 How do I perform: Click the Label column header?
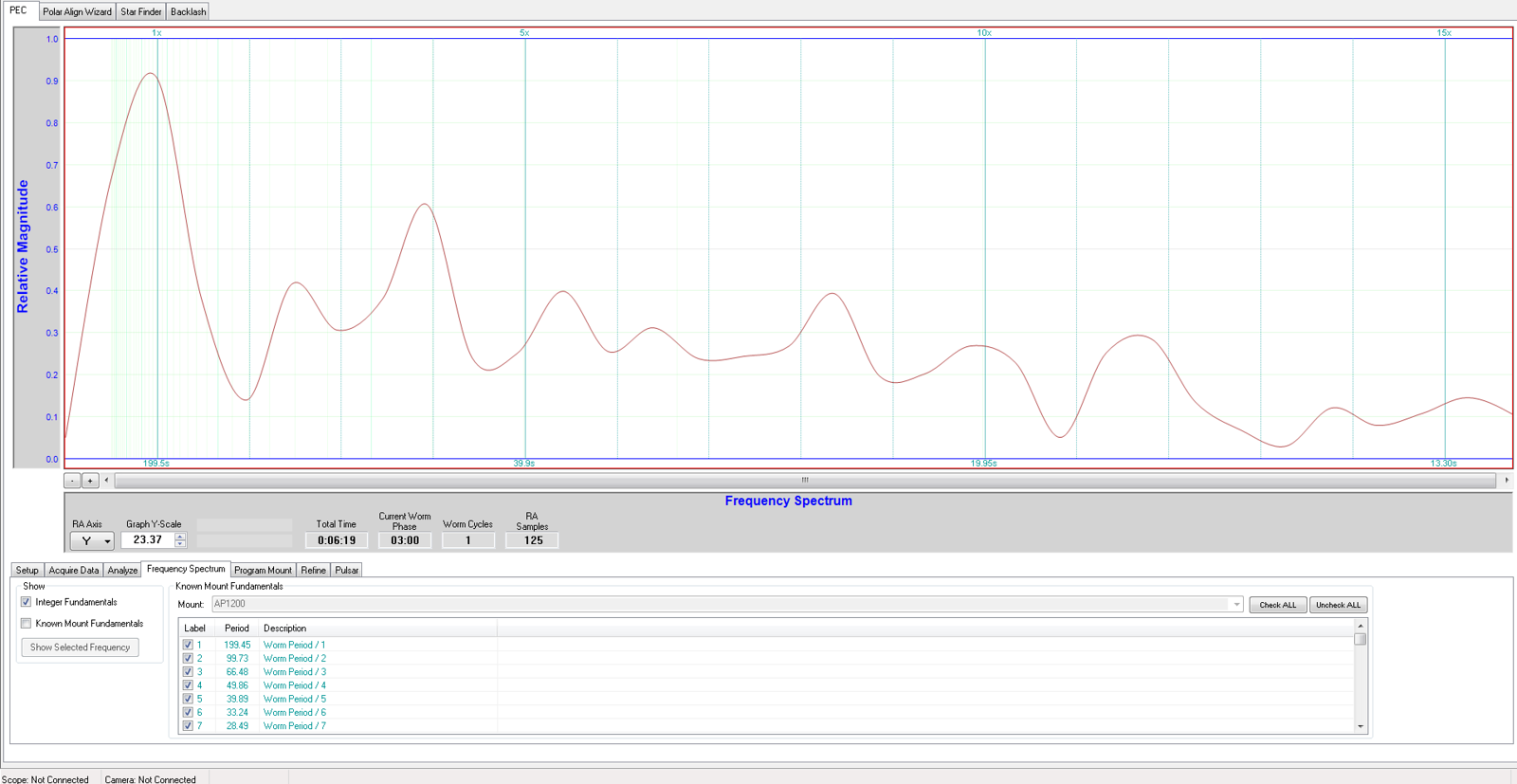pos(195,629)
